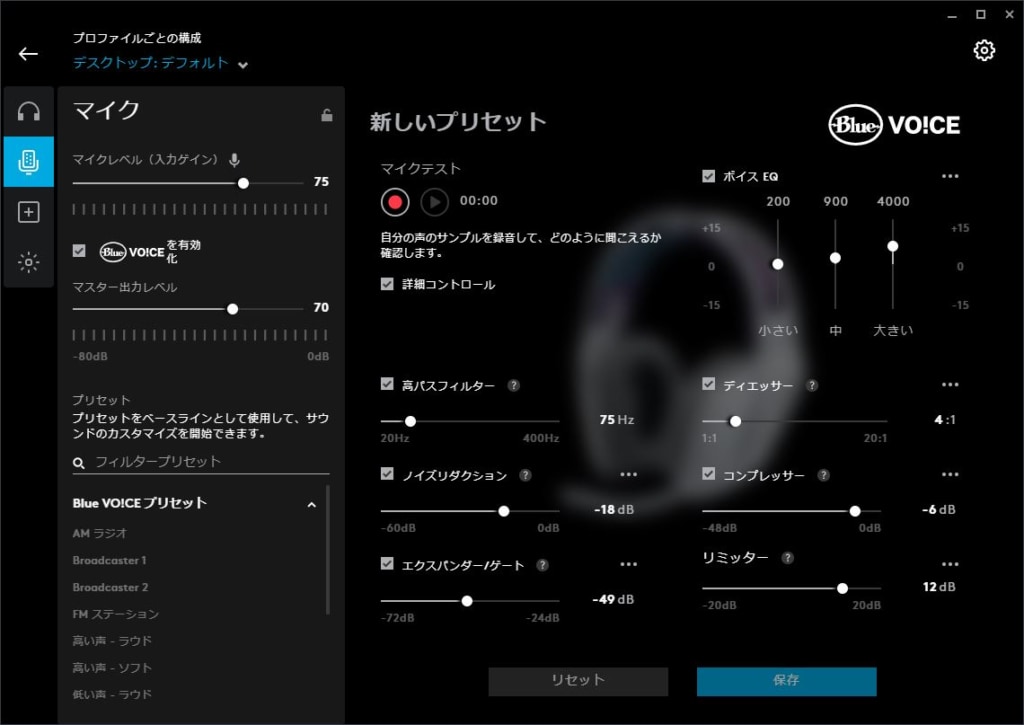Disable the Blue VO!CE enable checkbox

pos(79,251)
